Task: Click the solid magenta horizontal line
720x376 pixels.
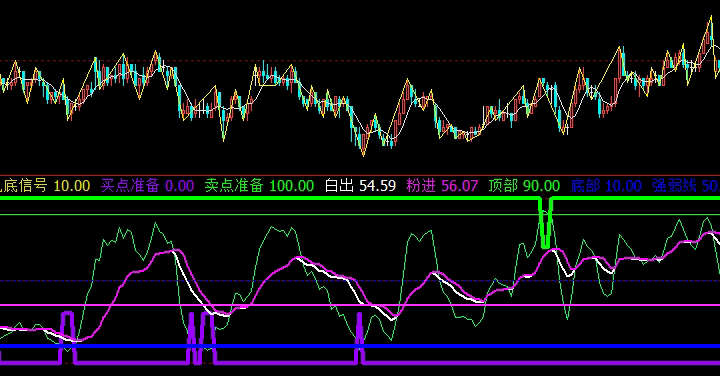Action: [x=360, y=305]
